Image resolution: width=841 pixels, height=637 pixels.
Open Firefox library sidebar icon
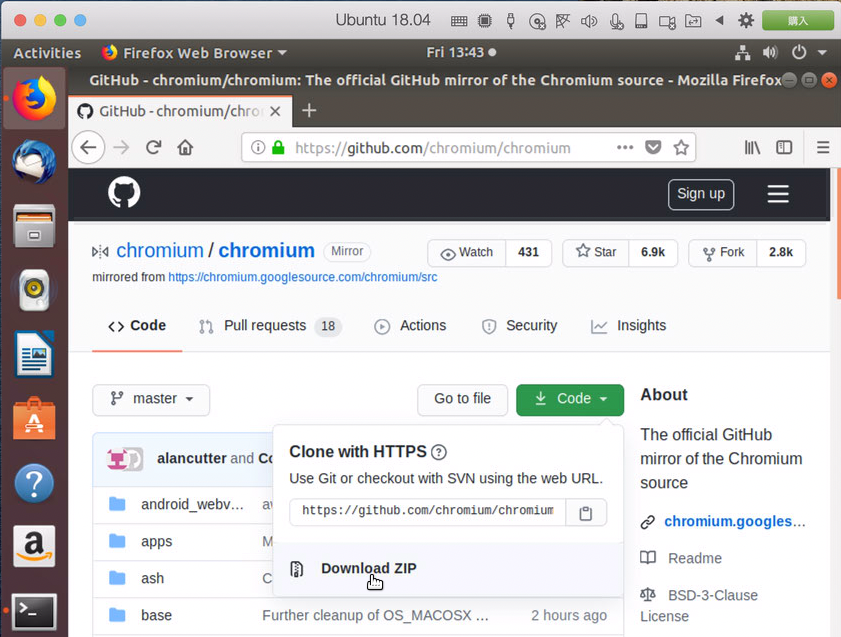(752, 147)
